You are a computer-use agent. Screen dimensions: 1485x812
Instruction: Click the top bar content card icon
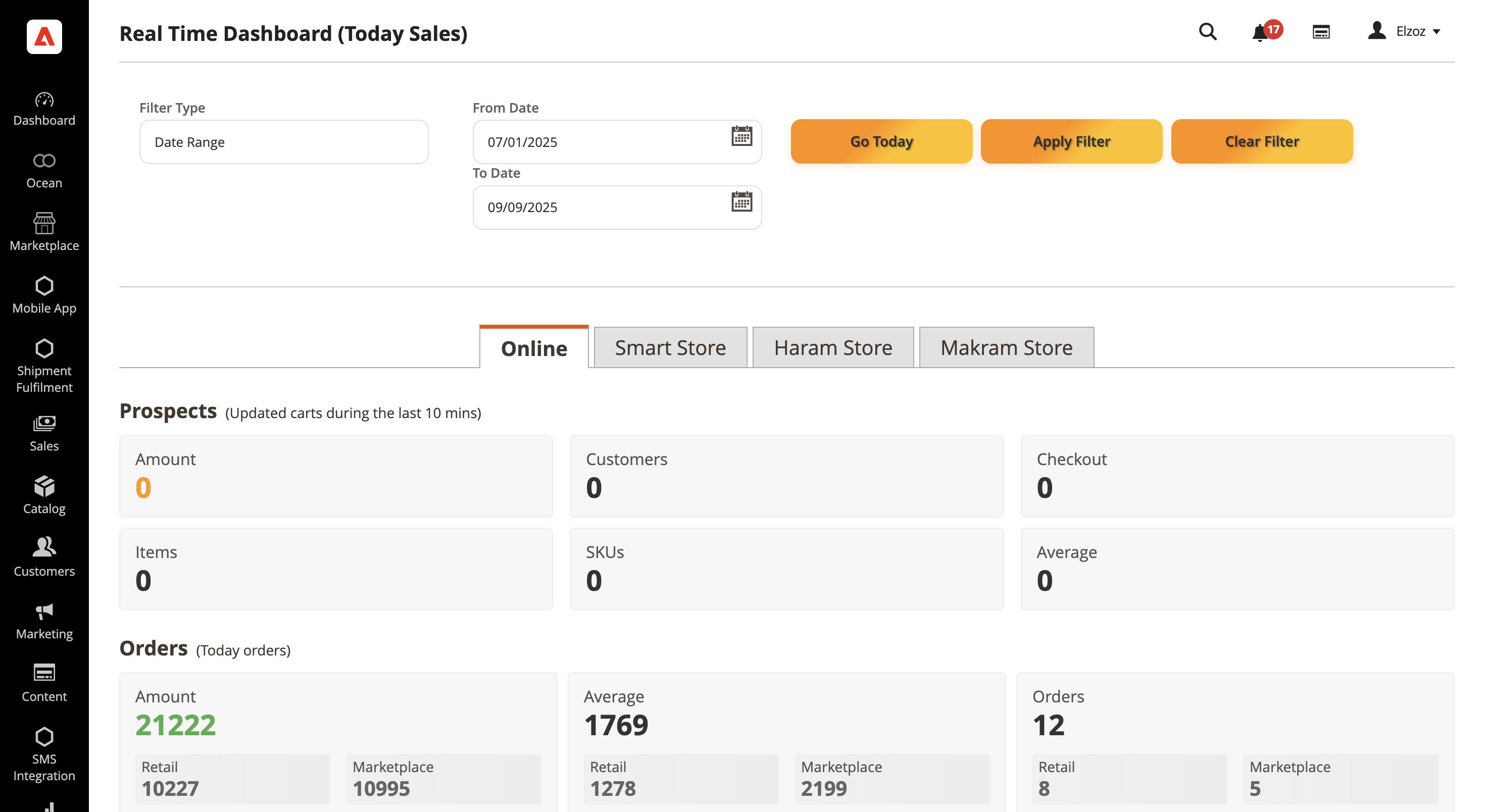(1321, 32)
